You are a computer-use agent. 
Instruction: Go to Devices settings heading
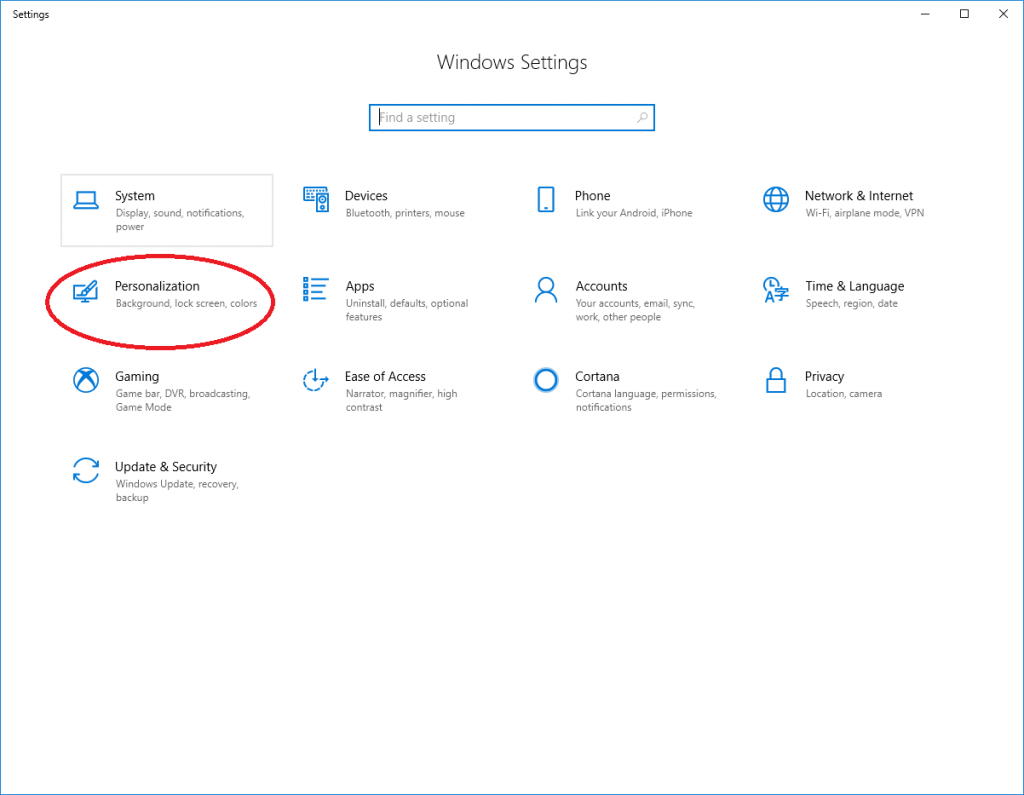(366, 196)
